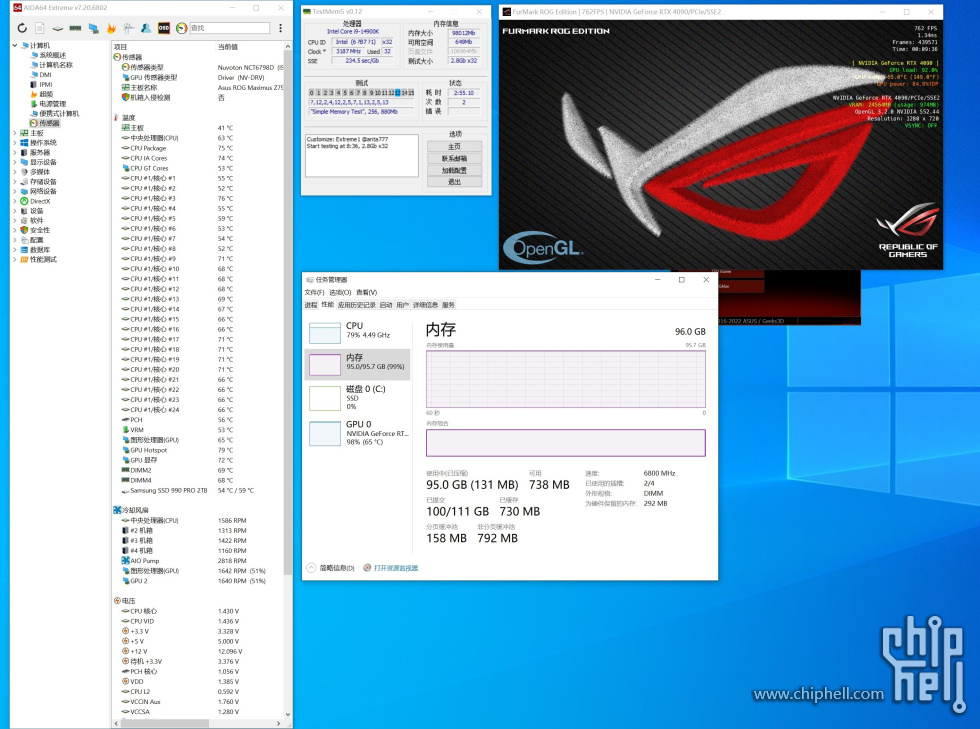Image resolution: width=980 pixels, height=729 pixels.
Task: Open the 文件(F) menu in Task Manager
Action: (x=314, y=293)
